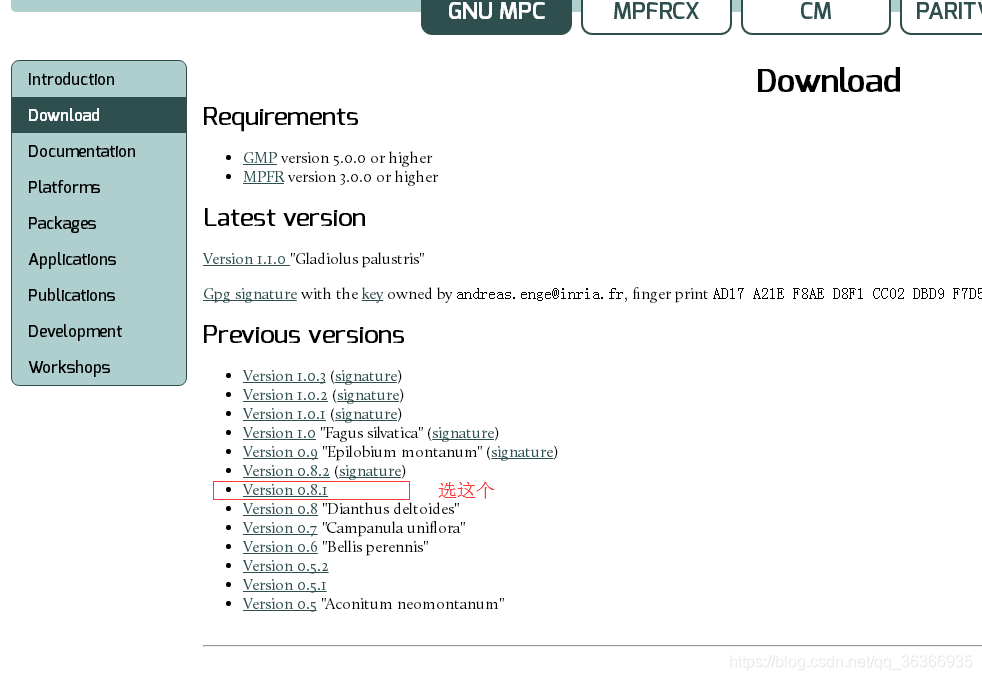Viewport: 982px width, 680px height.
Task: Download Version 0.8.2
Action: pos(286,470)
